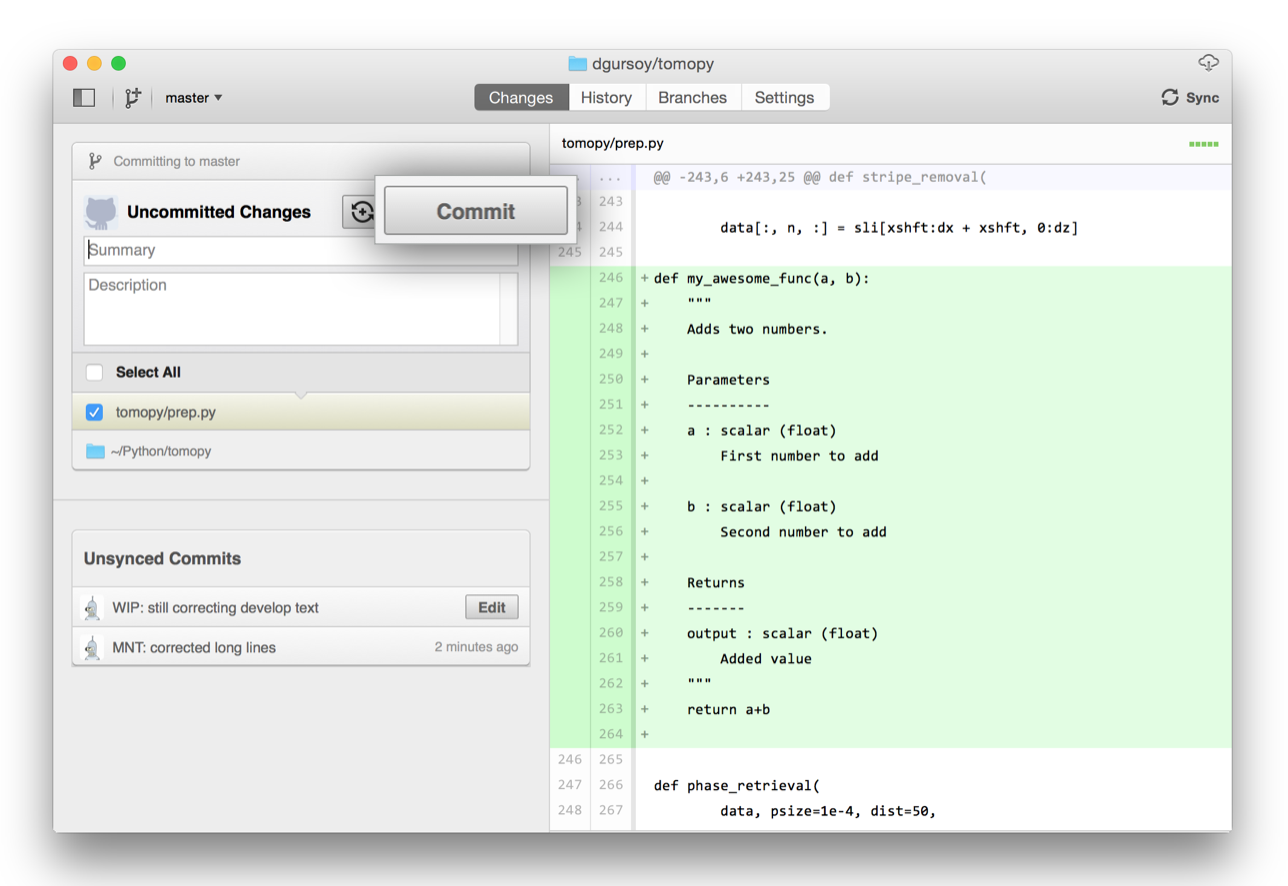The image size is (1288, 886).
Task: Click Edit on the WIP commit
Action: click(x=491, y=607)
